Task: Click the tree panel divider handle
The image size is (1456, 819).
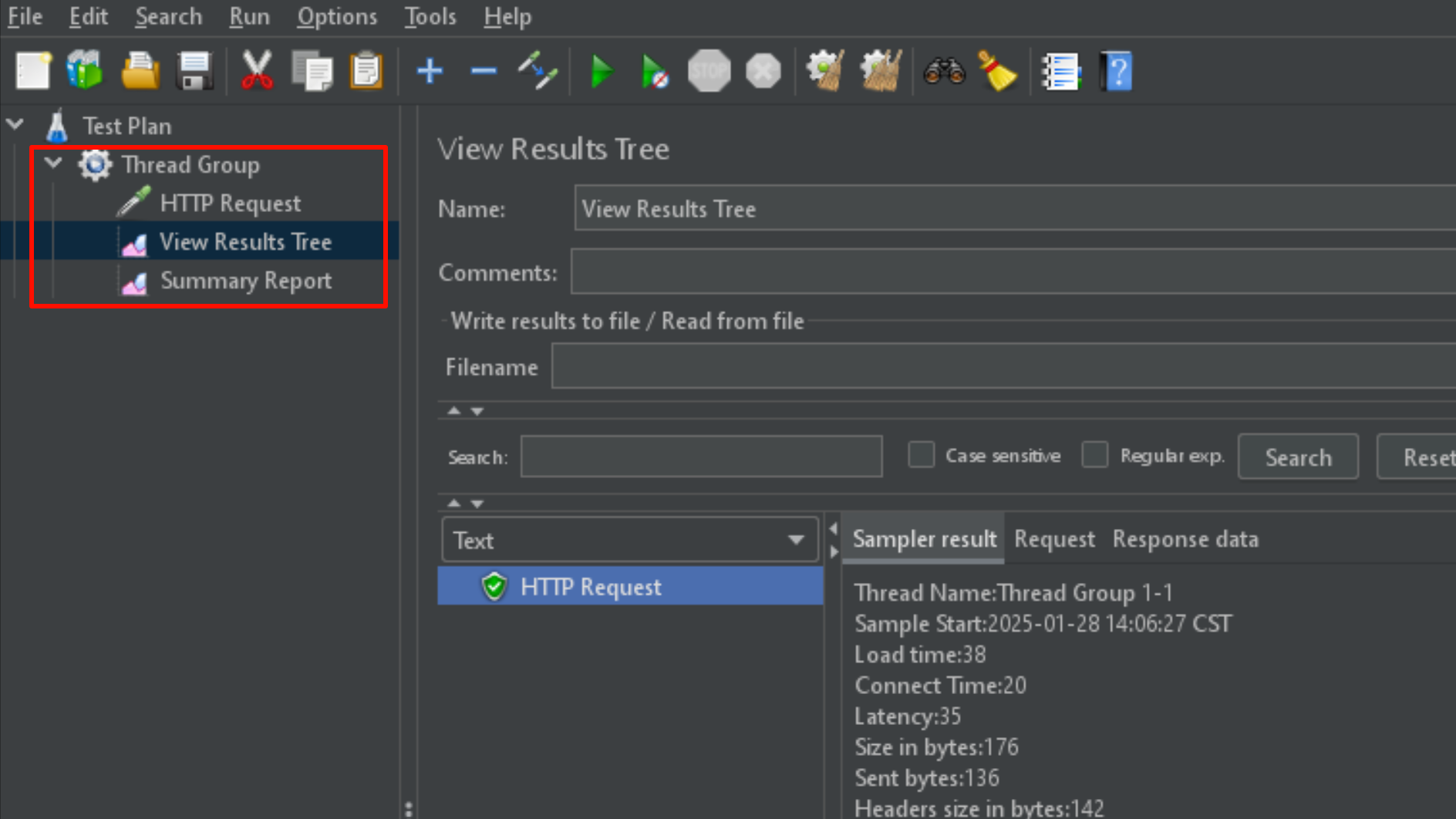Action: [409, 808]
